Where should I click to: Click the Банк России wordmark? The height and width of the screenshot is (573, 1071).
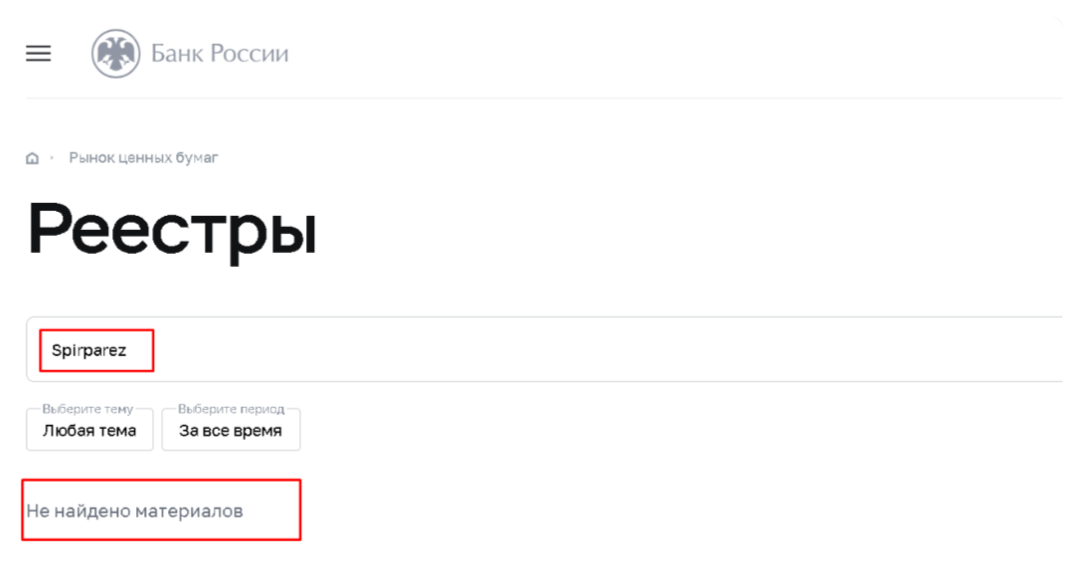pos(219,53)
